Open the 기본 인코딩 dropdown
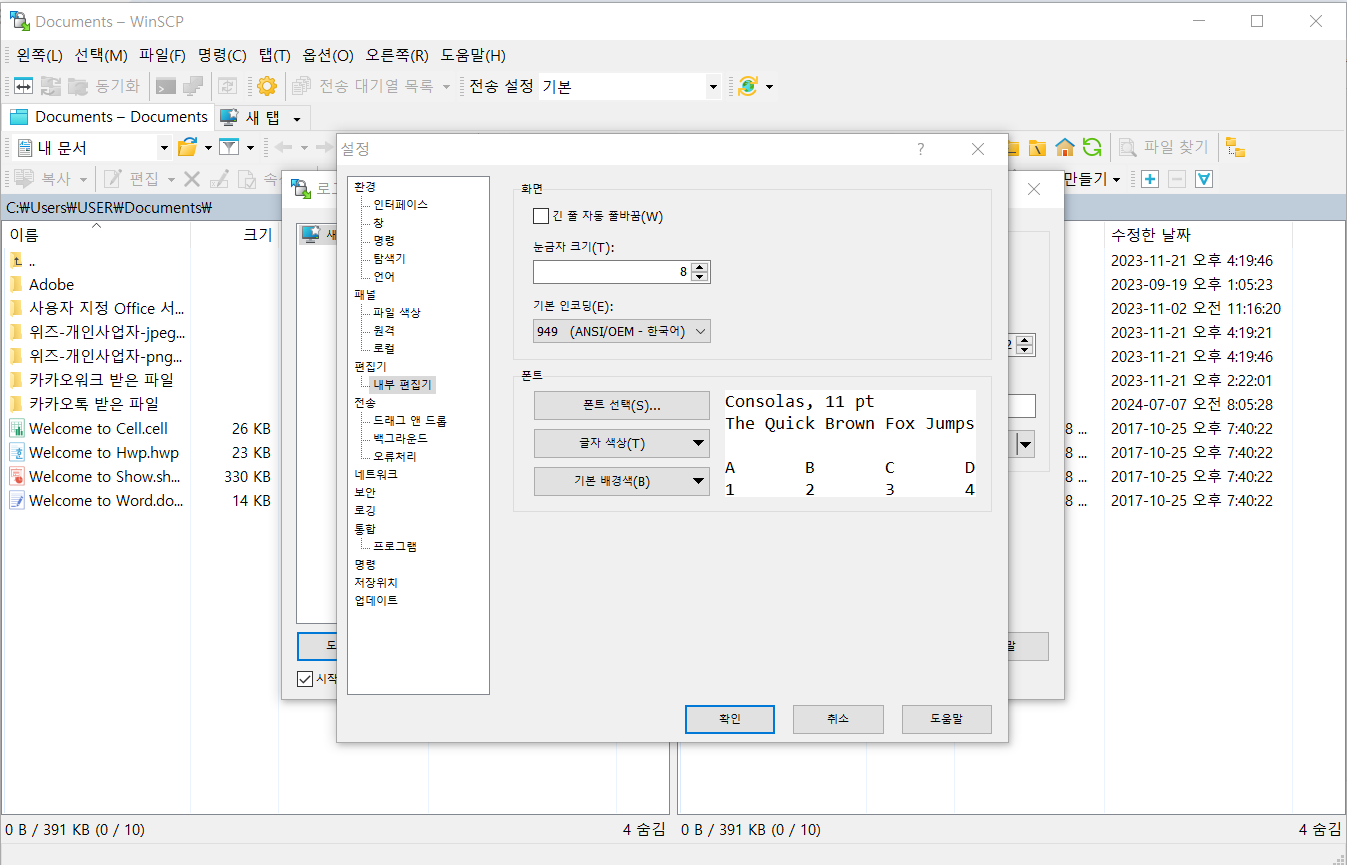This screenshot has width=1347, height=865. tap(622, 331)
